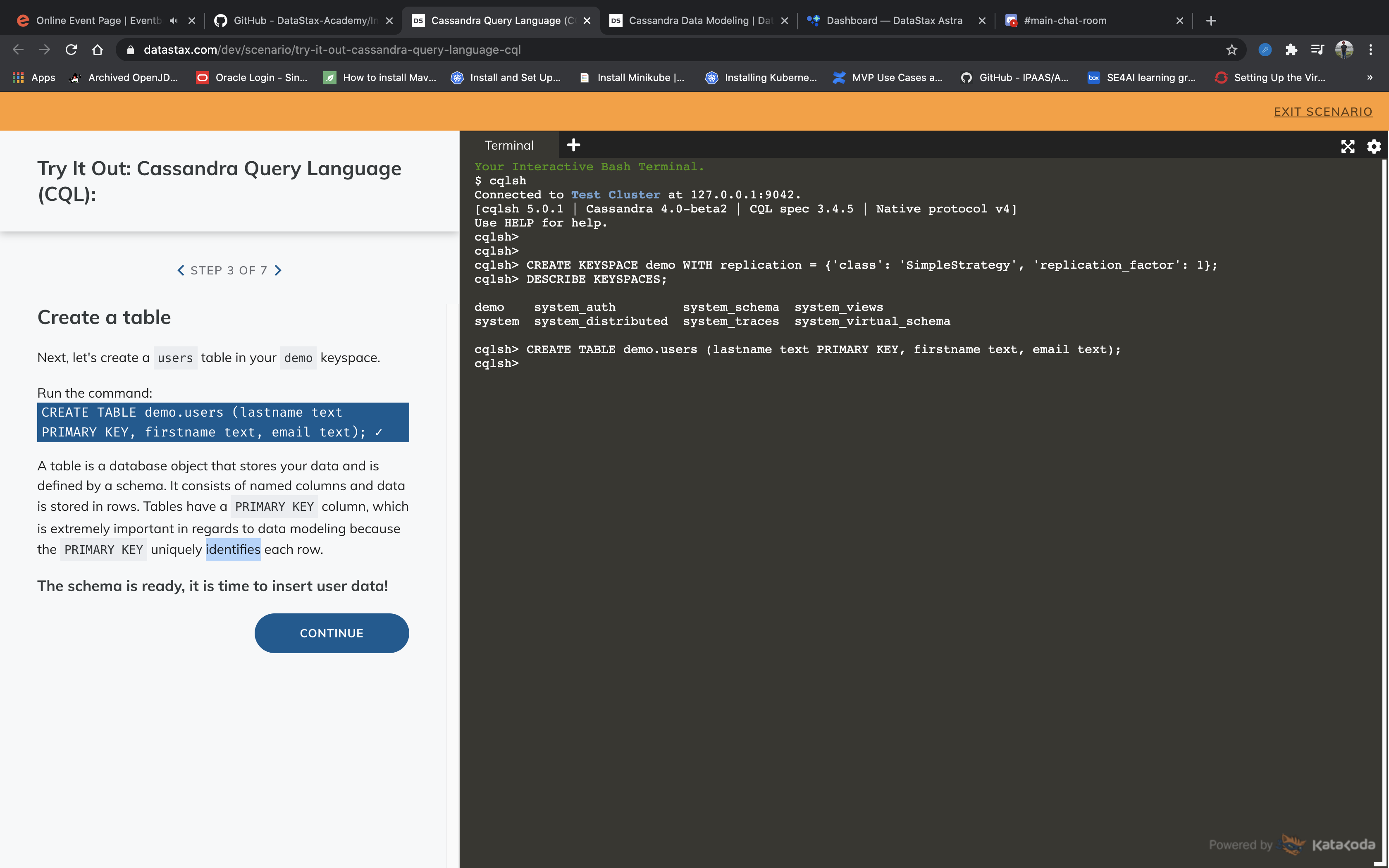
Task: Open Archived OpenJD bookmark
Action: pos(124,78)
